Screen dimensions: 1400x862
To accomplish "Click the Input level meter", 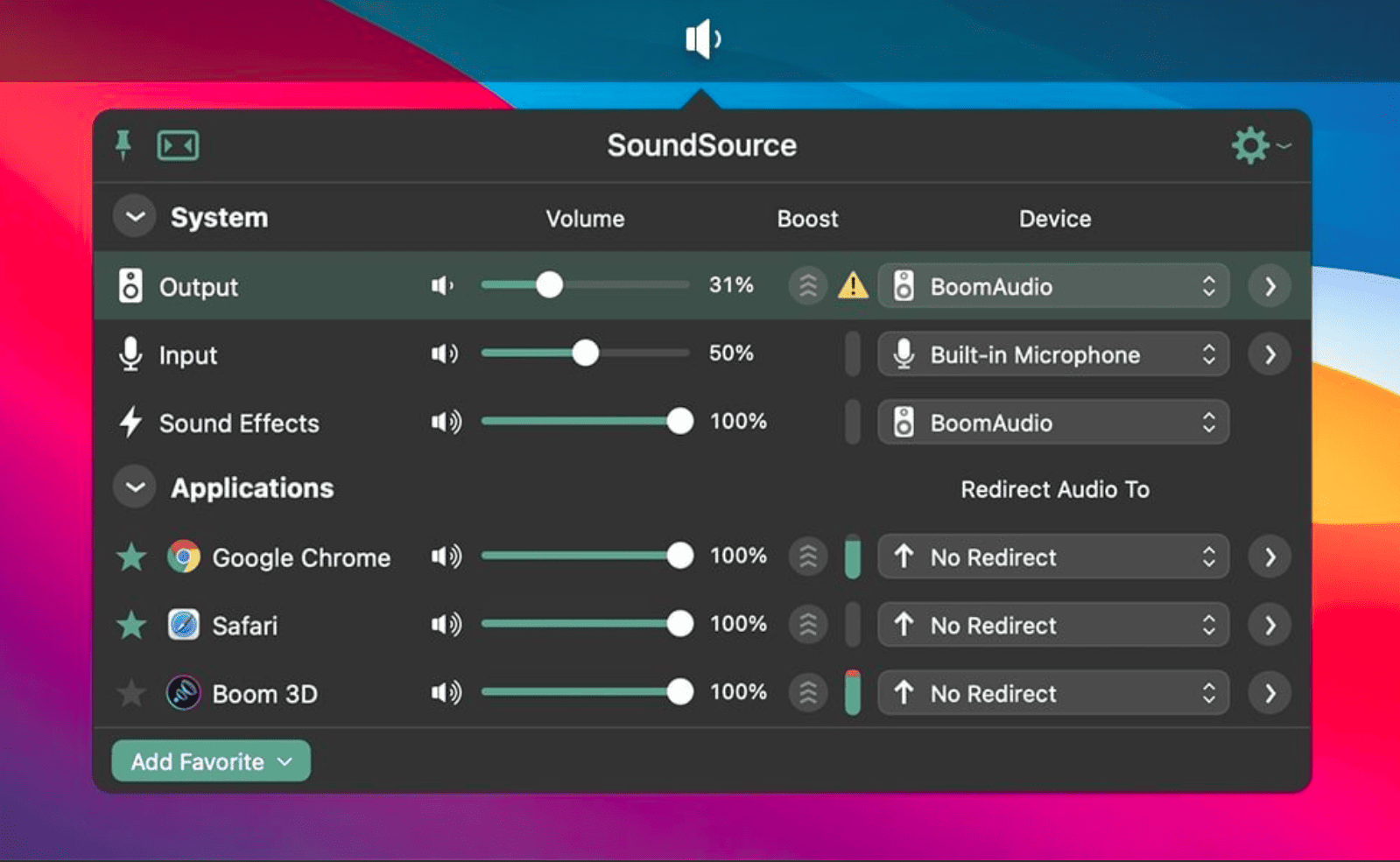I will click(x=853, y=354).
